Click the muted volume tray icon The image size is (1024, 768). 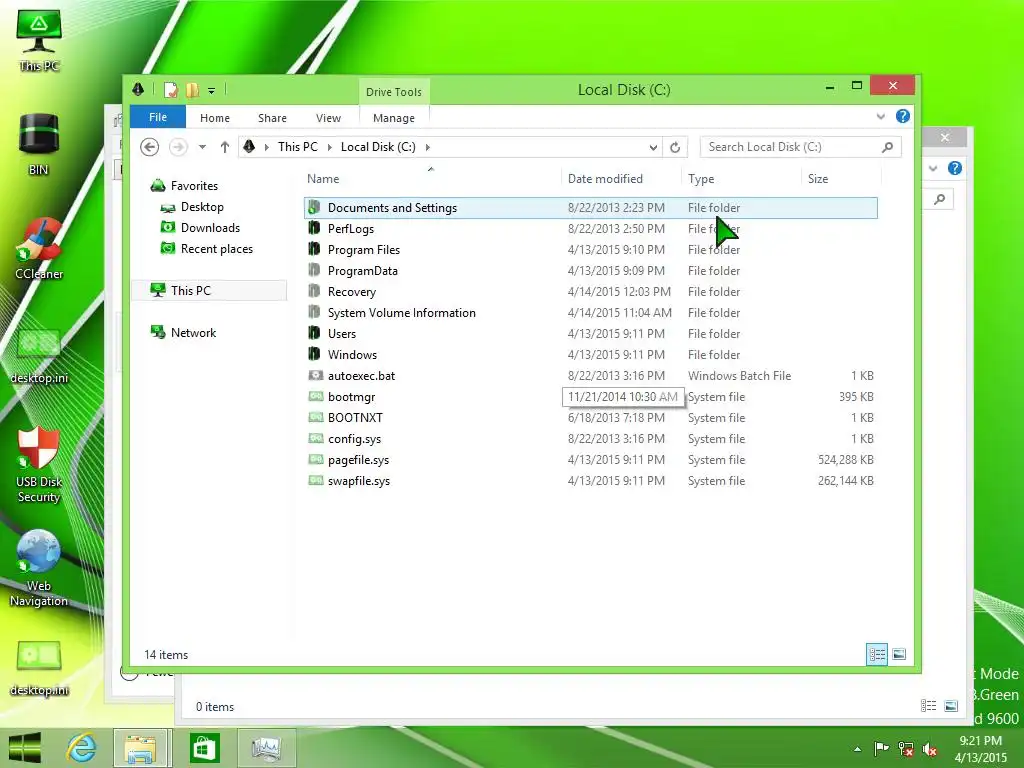[x=930, y=748]
